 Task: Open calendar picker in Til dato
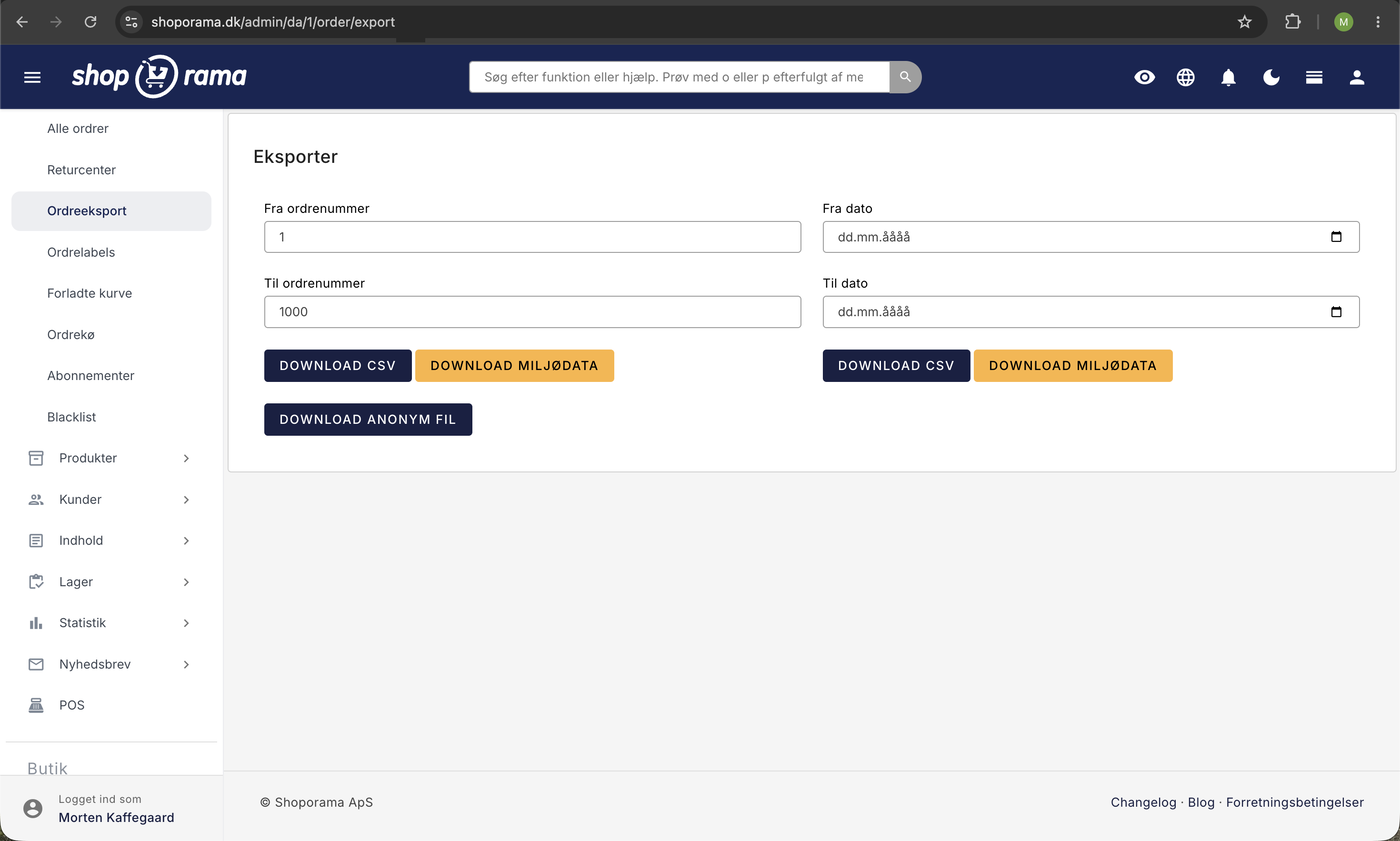pos(1337,312)
